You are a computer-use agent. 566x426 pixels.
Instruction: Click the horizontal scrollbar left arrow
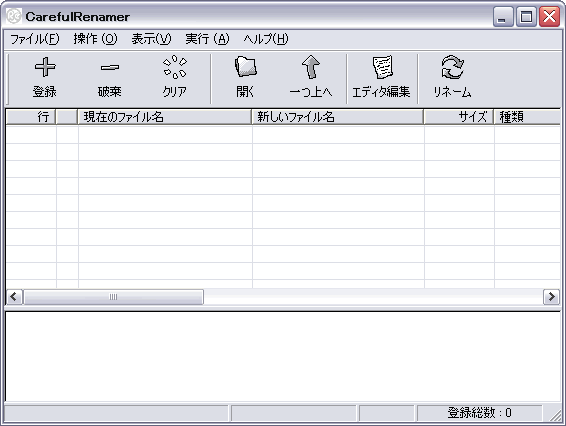click(14, 297)
